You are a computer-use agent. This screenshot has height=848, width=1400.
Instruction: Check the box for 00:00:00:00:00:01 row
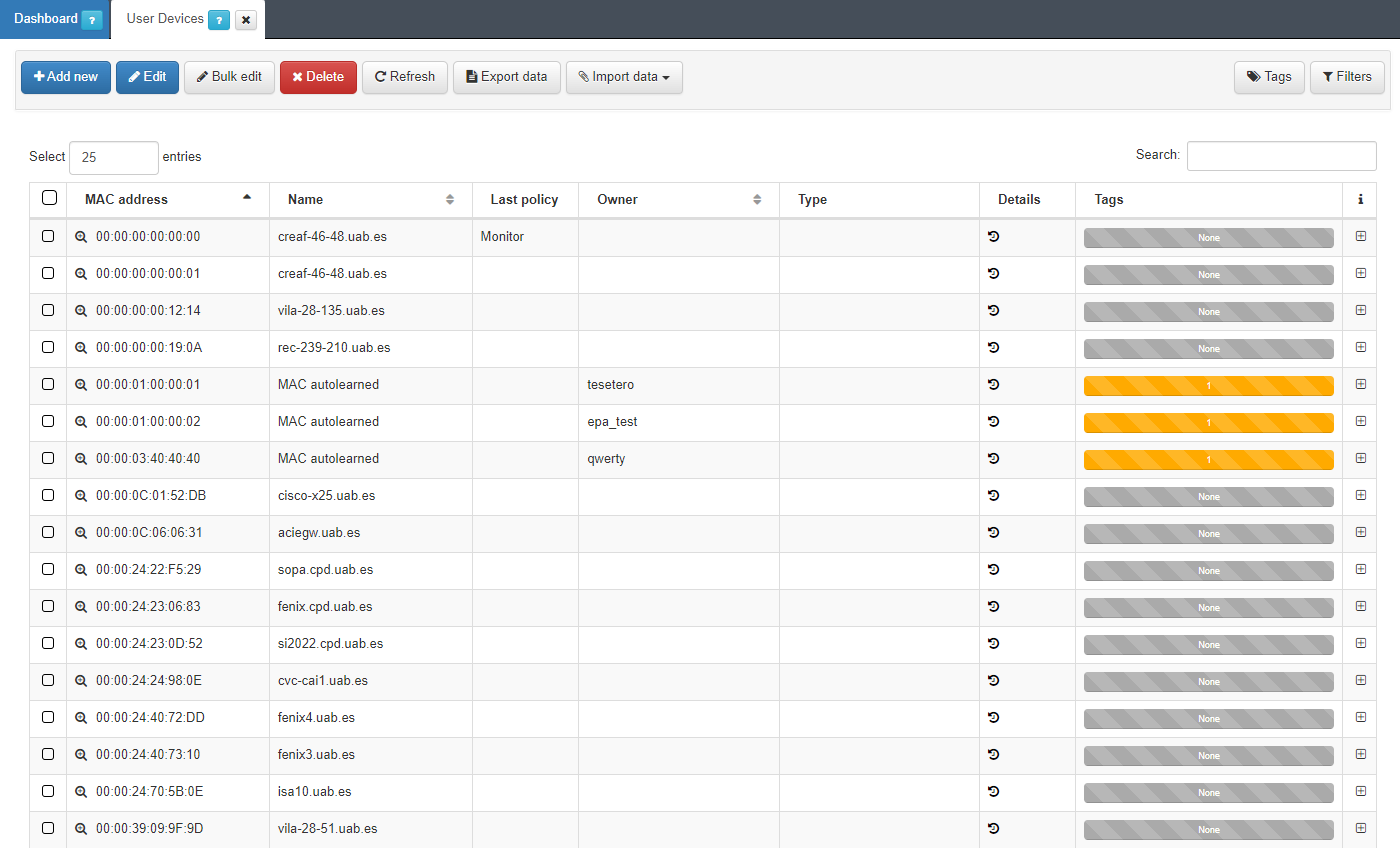click(48, 273)
